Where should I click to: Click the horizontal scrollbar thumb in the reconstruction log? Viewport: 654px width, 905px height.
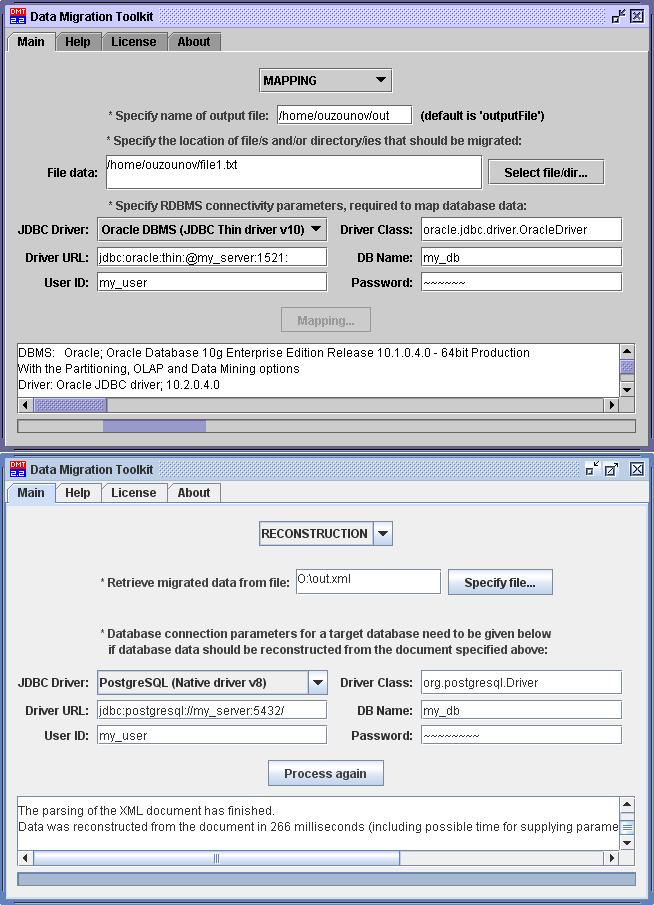pos(216,858)
